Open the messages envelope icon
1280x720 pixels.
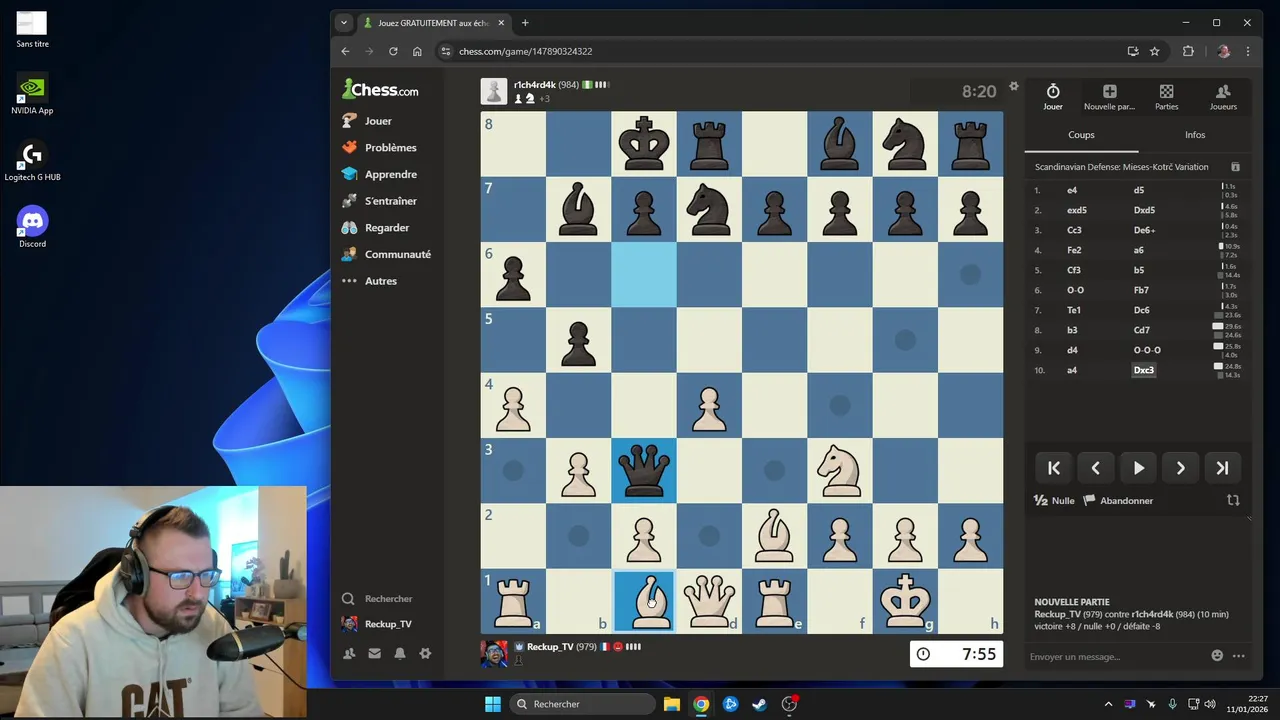374,653
